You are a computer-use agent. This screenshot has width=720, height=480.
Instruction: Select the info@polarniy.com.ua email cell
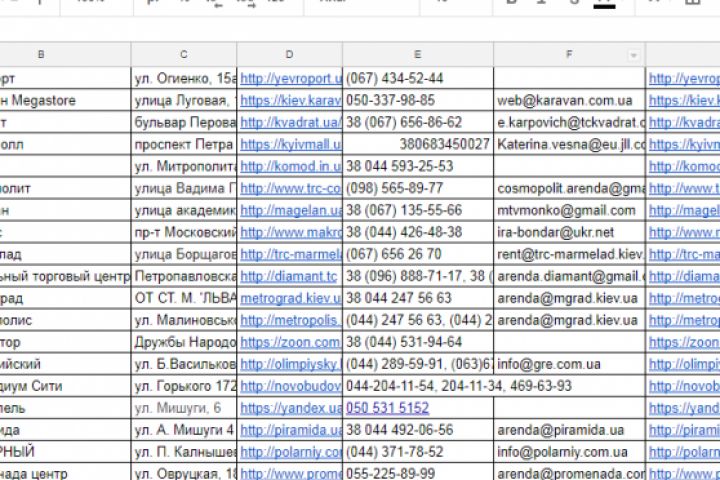pyautogui.click(x=569, y=452)
